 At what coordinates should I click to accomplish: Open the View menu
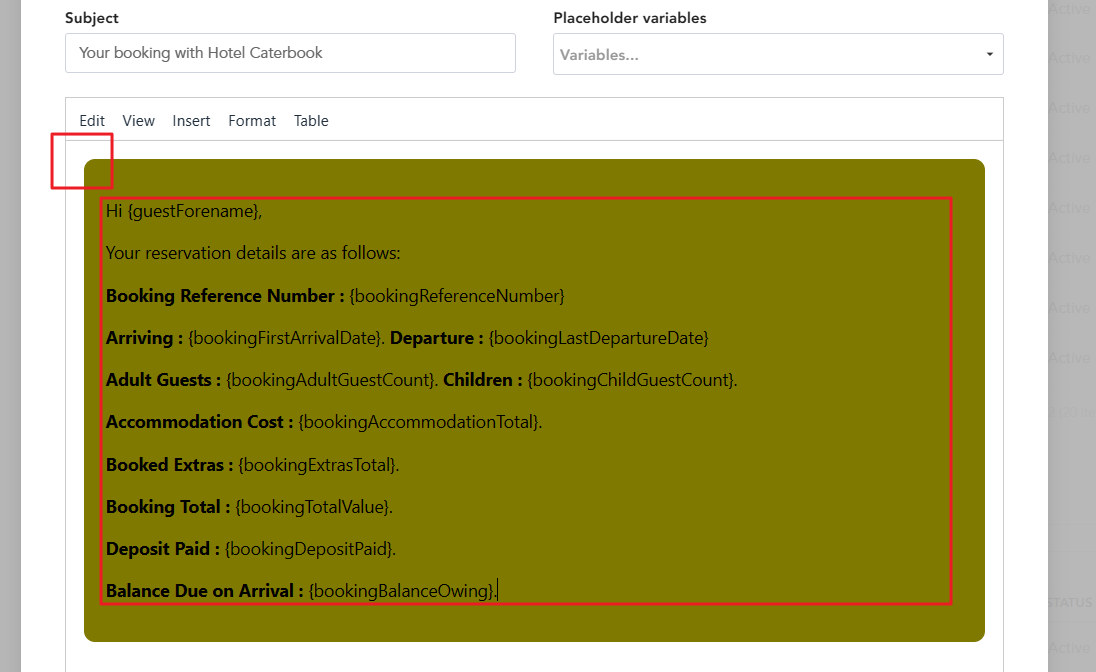138,121
